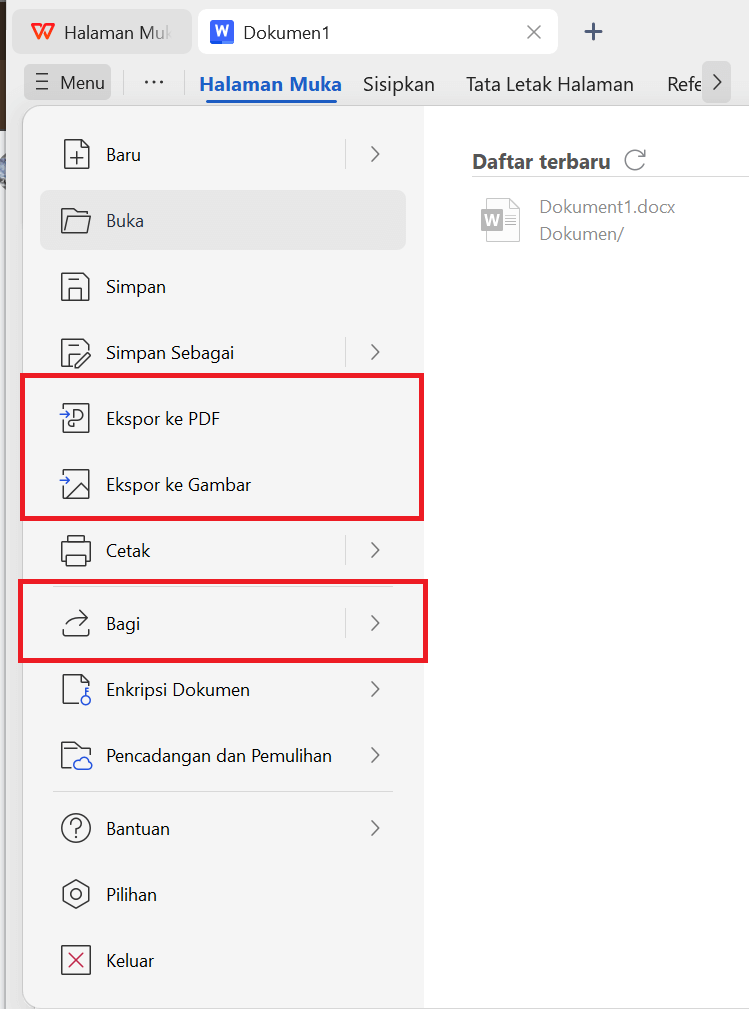Click the Buka folder icon
The width and height of the screenshot is (749, 1009).
(76, 221)
